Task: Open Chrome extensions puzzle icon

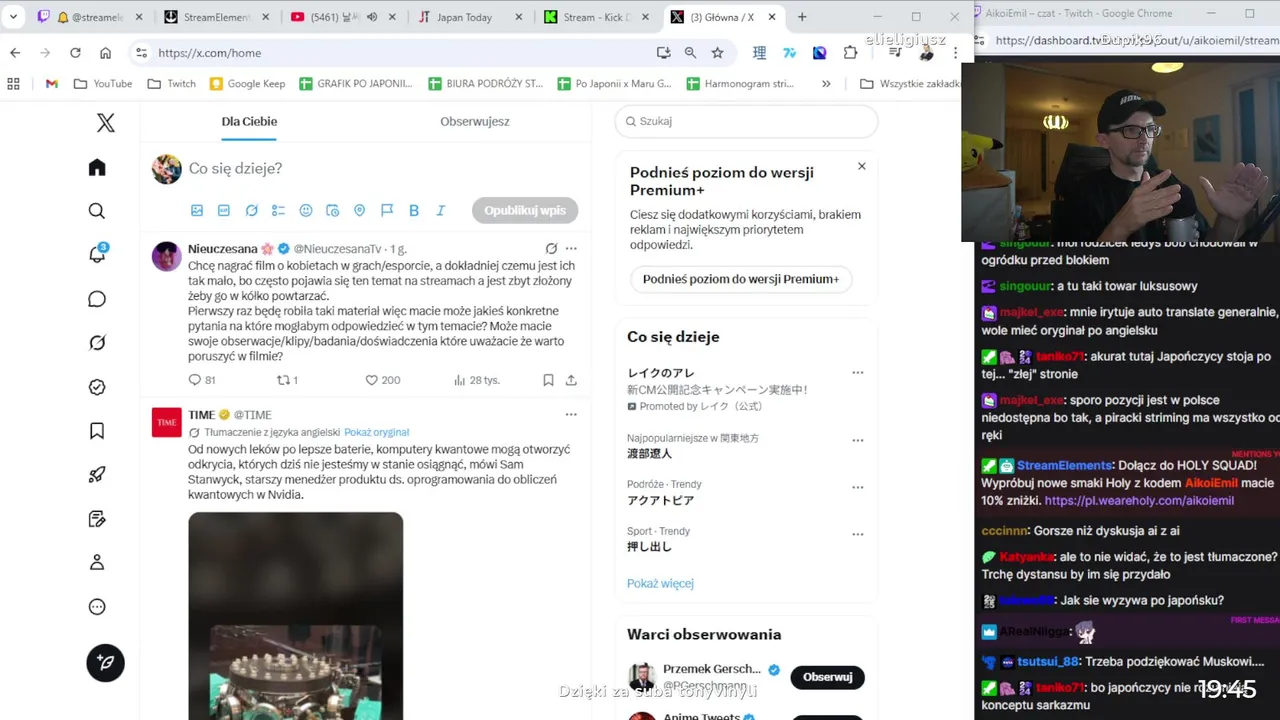Action: pyautogui.click(x=851, y=53)
